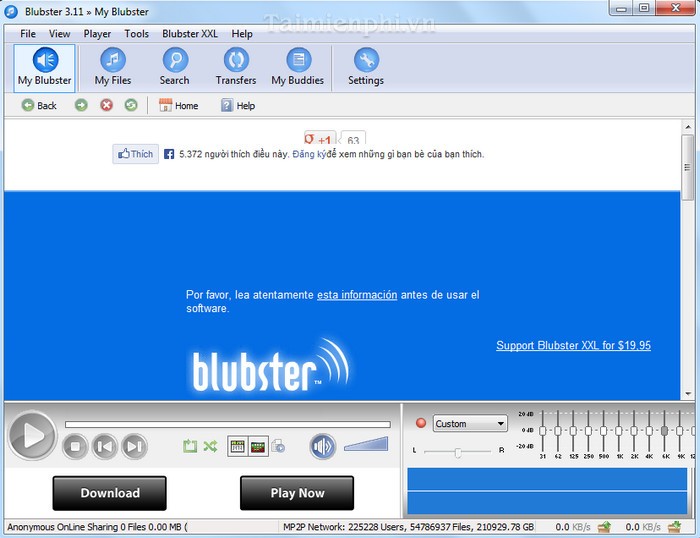Adjust the 62 Hz equalizer band
700x538 pixels.
[x=558, y=431]
